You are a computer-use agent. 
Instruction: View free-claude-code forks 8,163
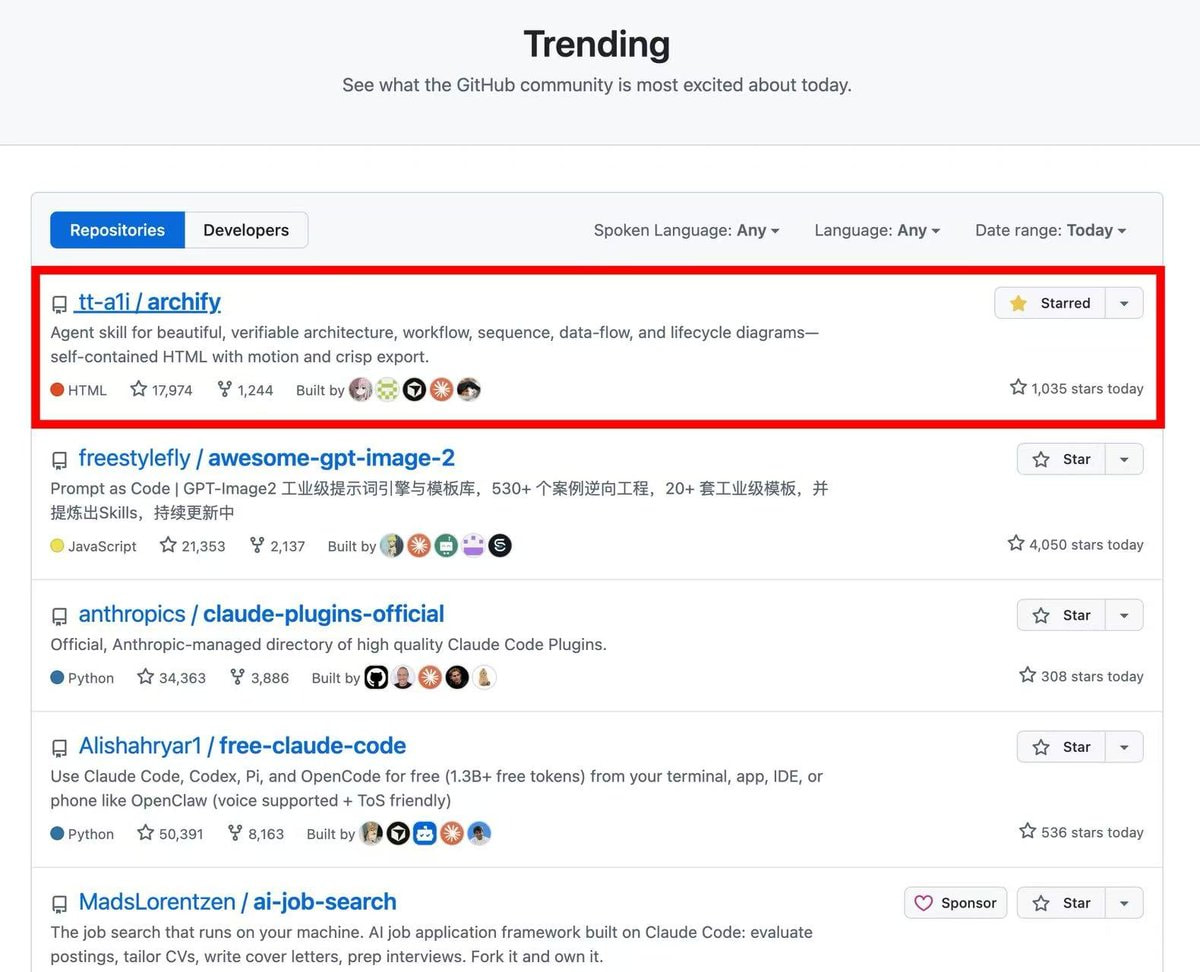point(256,833)
